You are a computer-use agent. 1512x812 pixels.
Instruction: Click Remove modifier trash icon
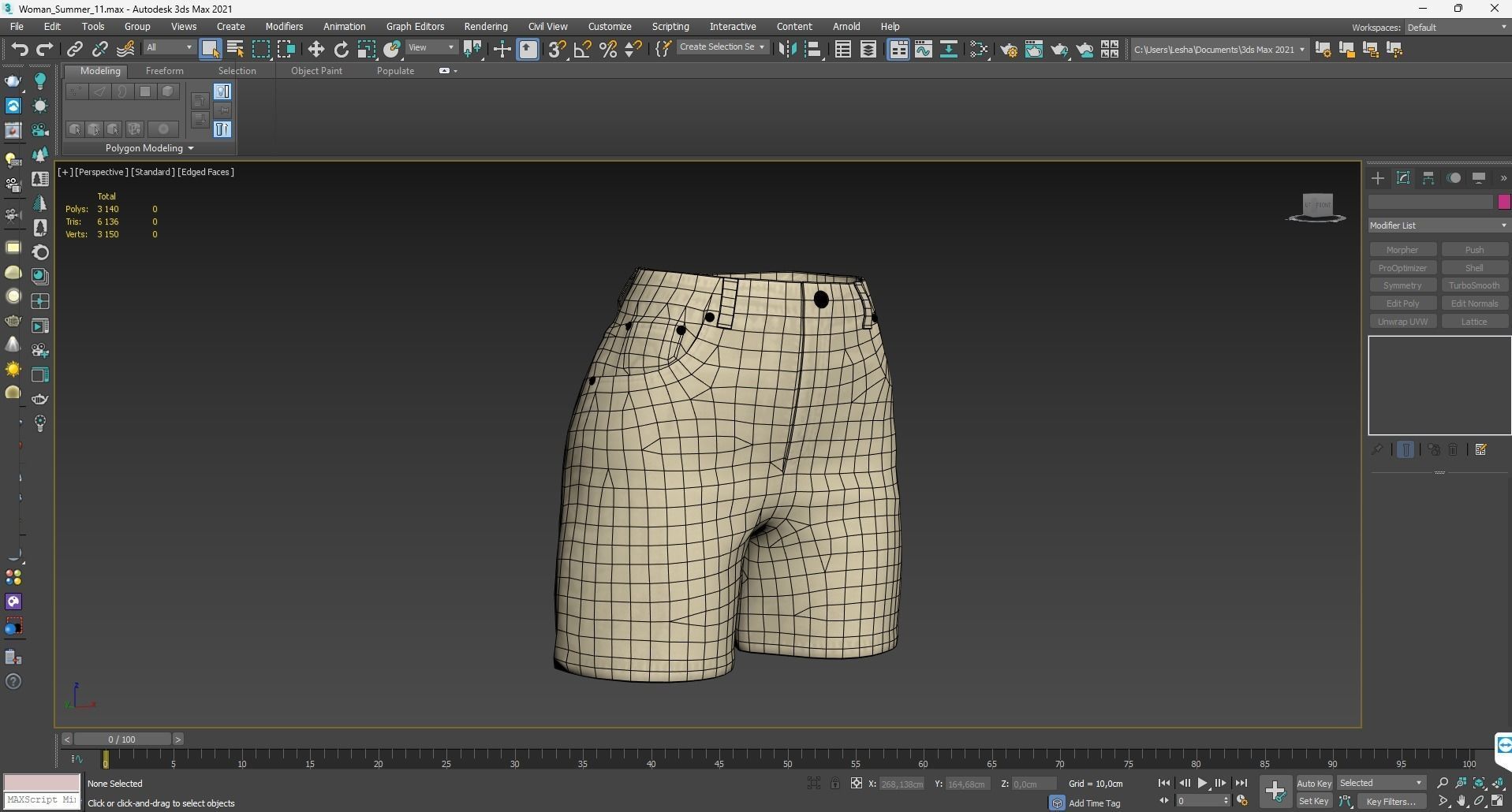[1453, 449]
